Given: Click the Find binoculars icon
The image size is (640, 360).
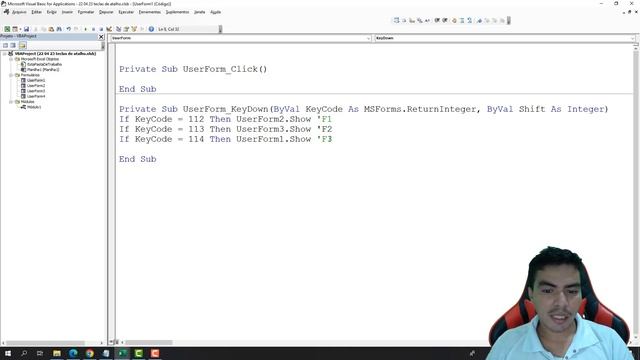Looking at the screenshot, I should 59,29.
